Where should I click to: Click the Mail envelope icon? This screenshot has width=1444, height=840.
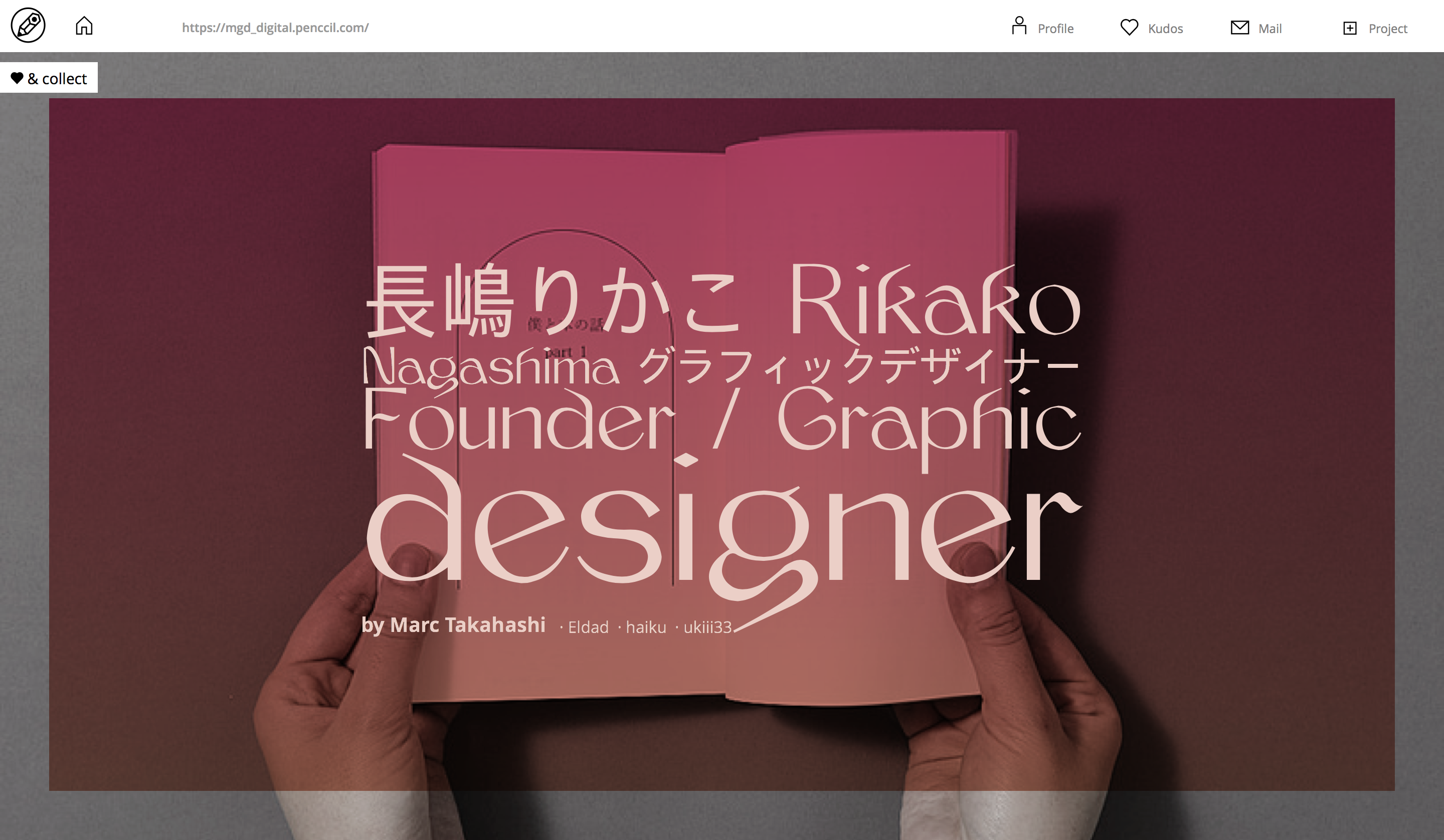click(x=1240, y=27)
